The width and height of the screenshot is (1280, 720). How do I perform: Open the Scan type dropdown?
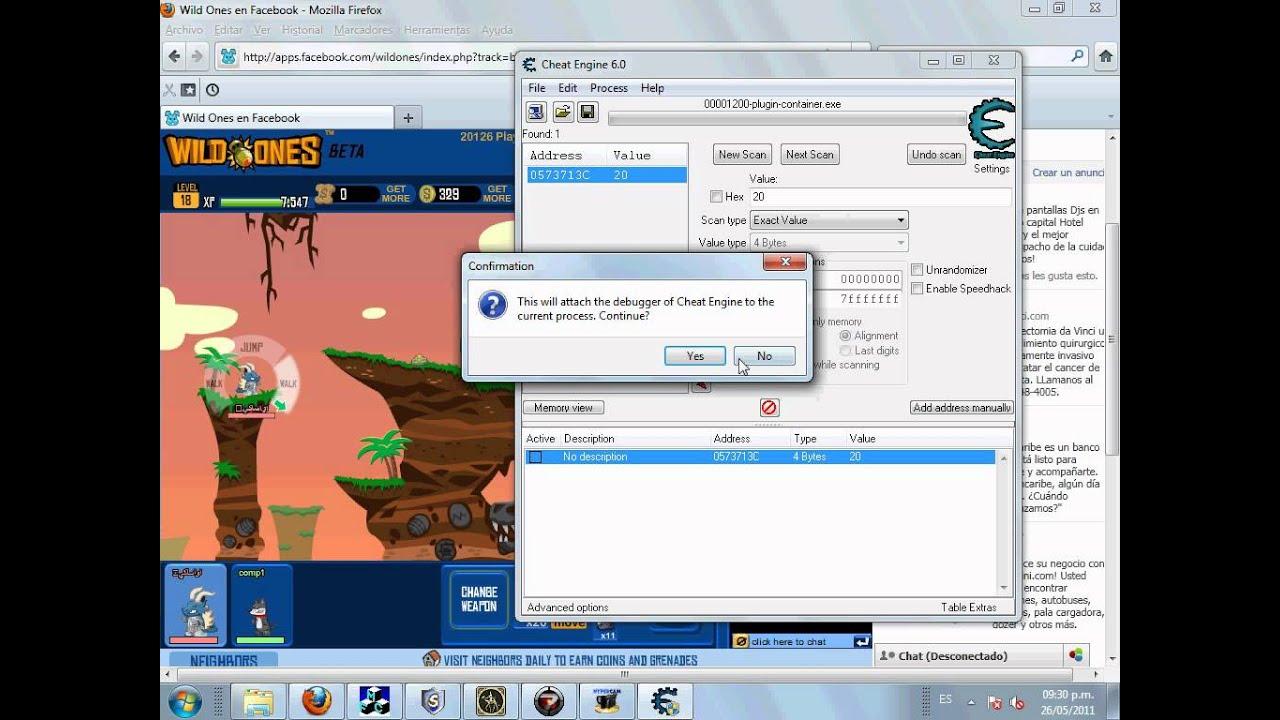click(x=829, y=220)
